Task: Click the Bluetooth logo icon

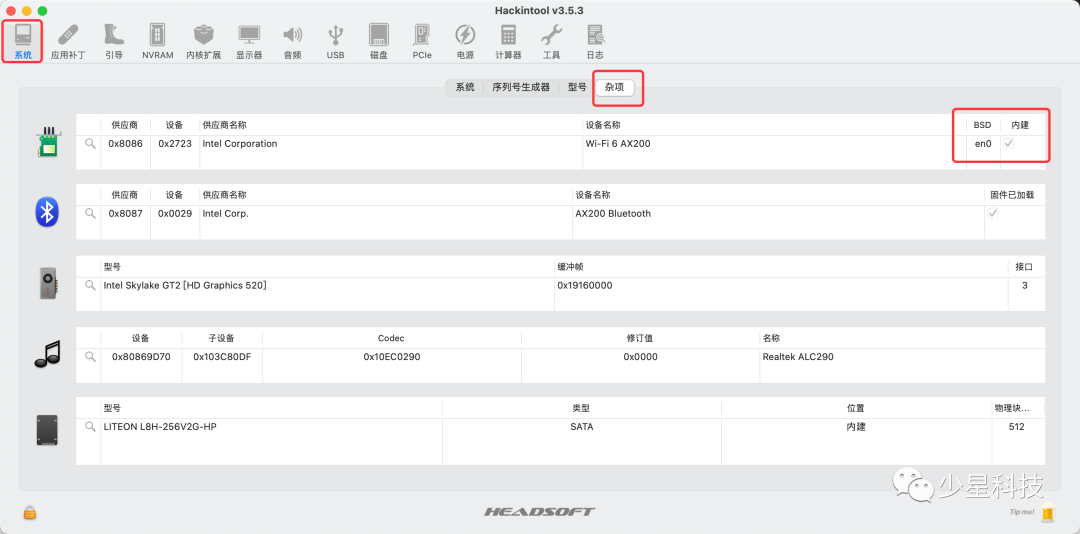Action: pos(47,212)
